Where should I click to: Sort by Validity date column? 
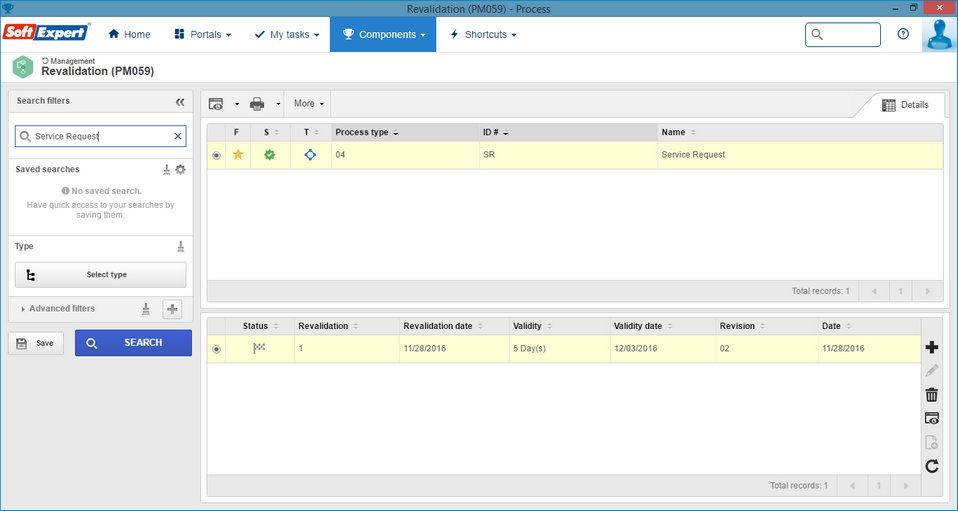tap(663, 326)
